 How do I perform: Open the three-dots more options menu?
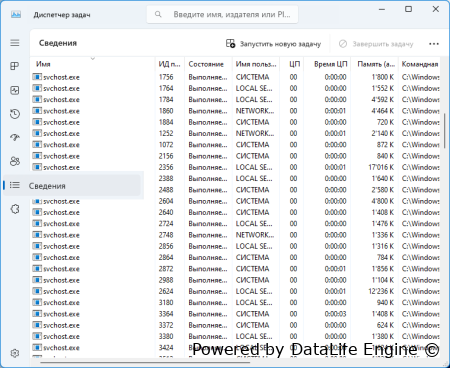[x=434, y=44]
